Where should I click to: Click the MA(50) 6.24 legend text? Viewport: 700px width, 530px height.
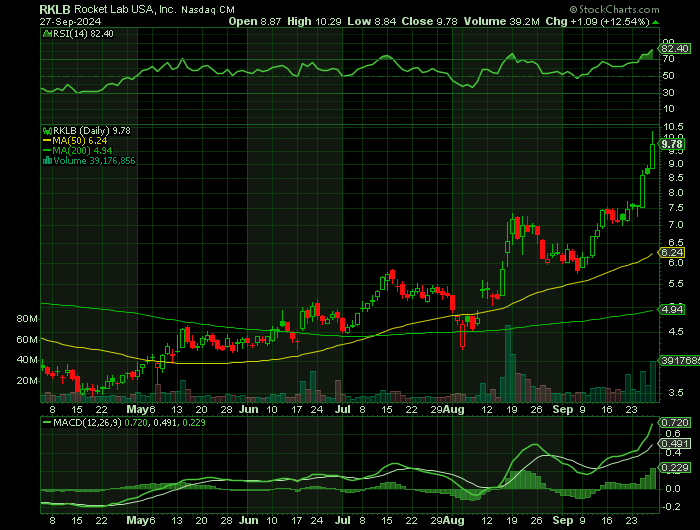click(79, 141)
